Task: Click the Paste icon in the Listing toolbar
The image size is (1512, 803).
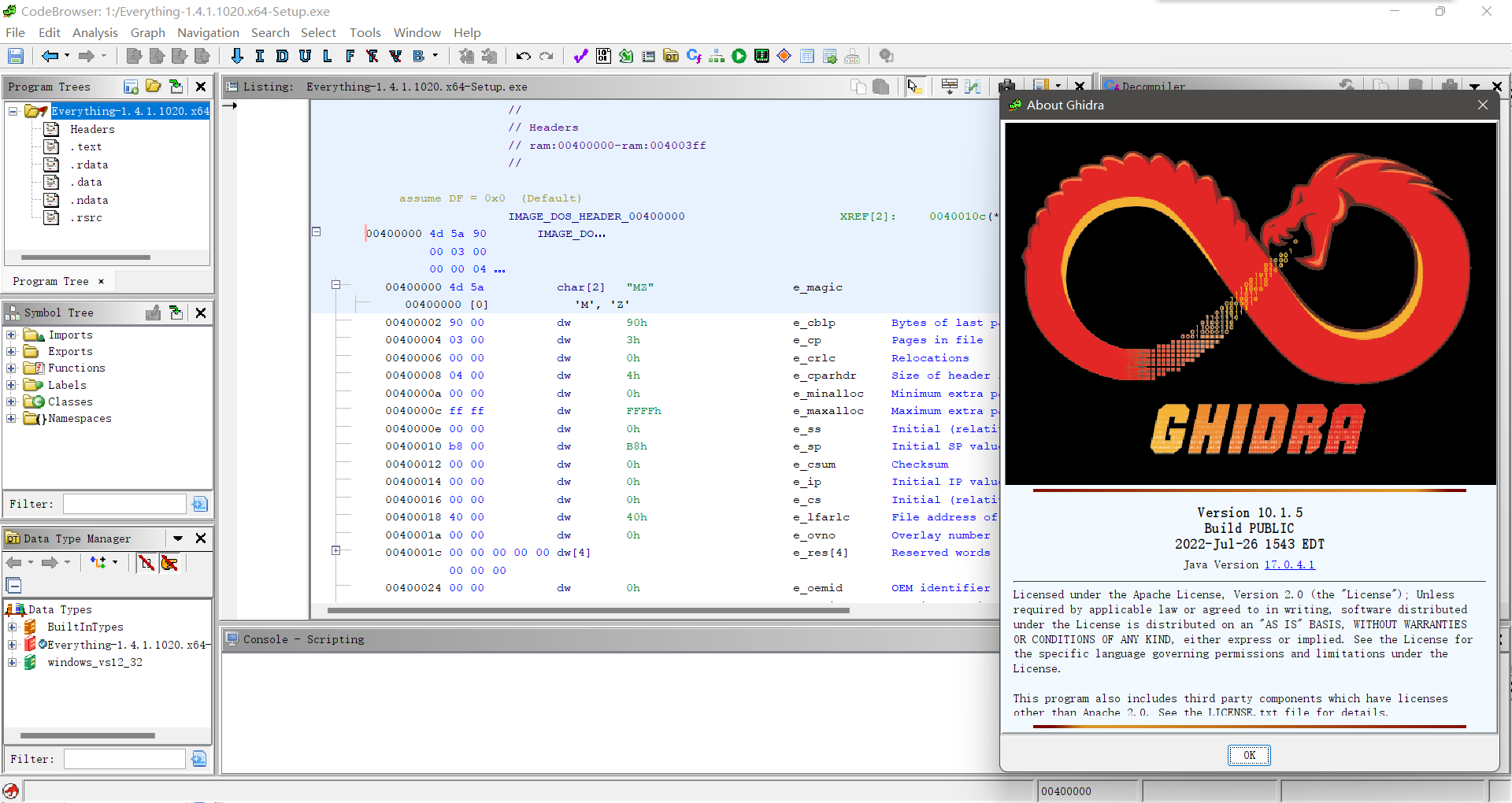Action: pyautogui.click(x=881, y=87)
